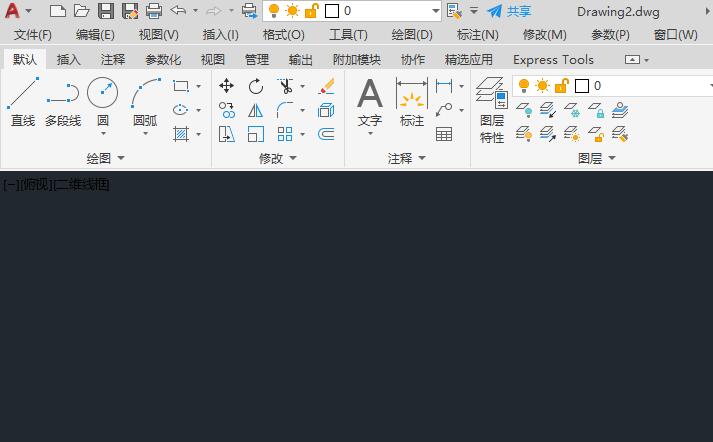Click the Undo arrow icon
This screenshot has height=442, width=713.
coord(178,10)
